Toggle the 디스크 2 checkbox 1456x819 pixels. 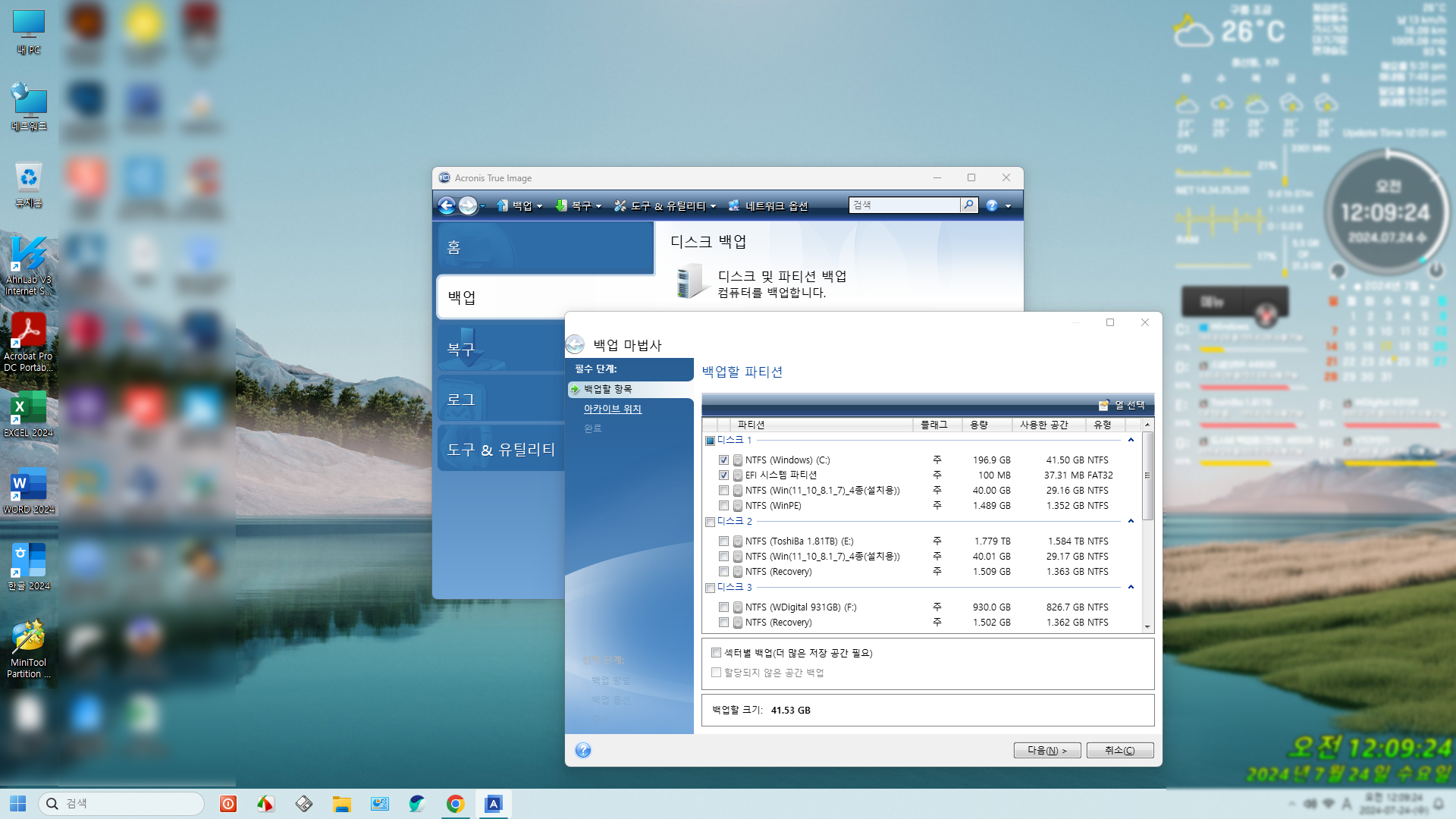(711, 522)
